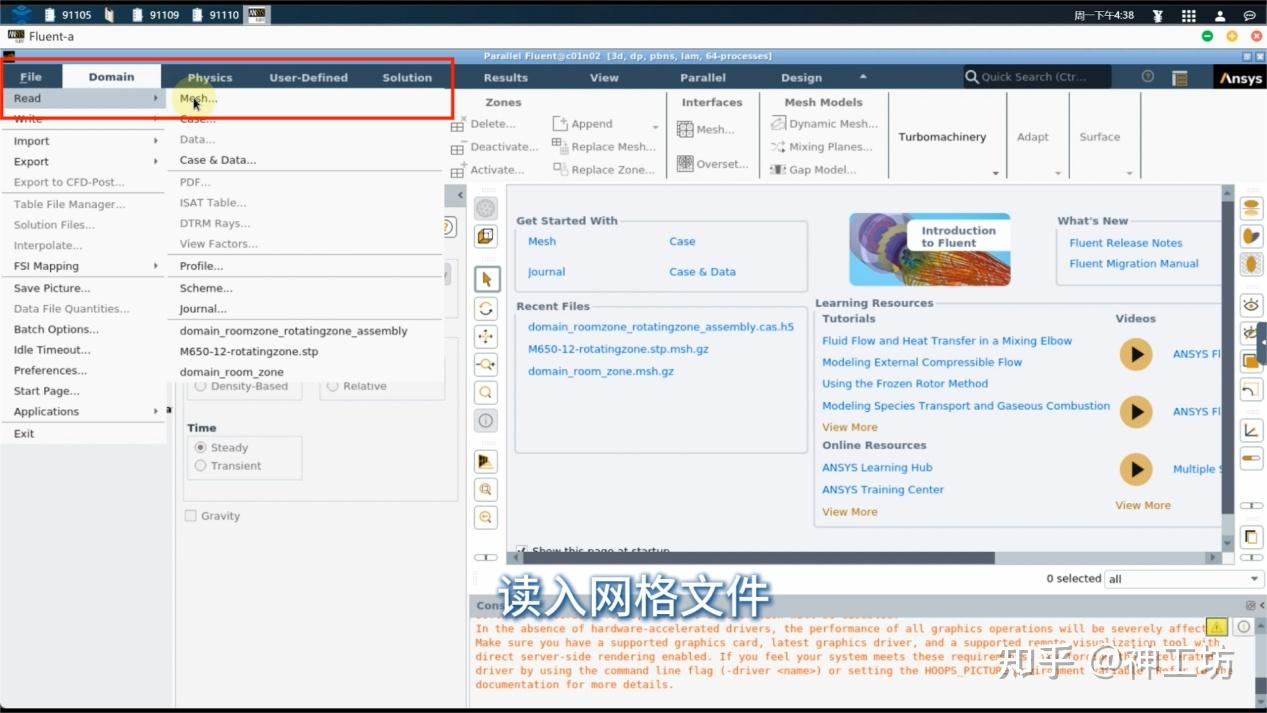Open recent file domain_room_zone.msh.gz link

601,371
